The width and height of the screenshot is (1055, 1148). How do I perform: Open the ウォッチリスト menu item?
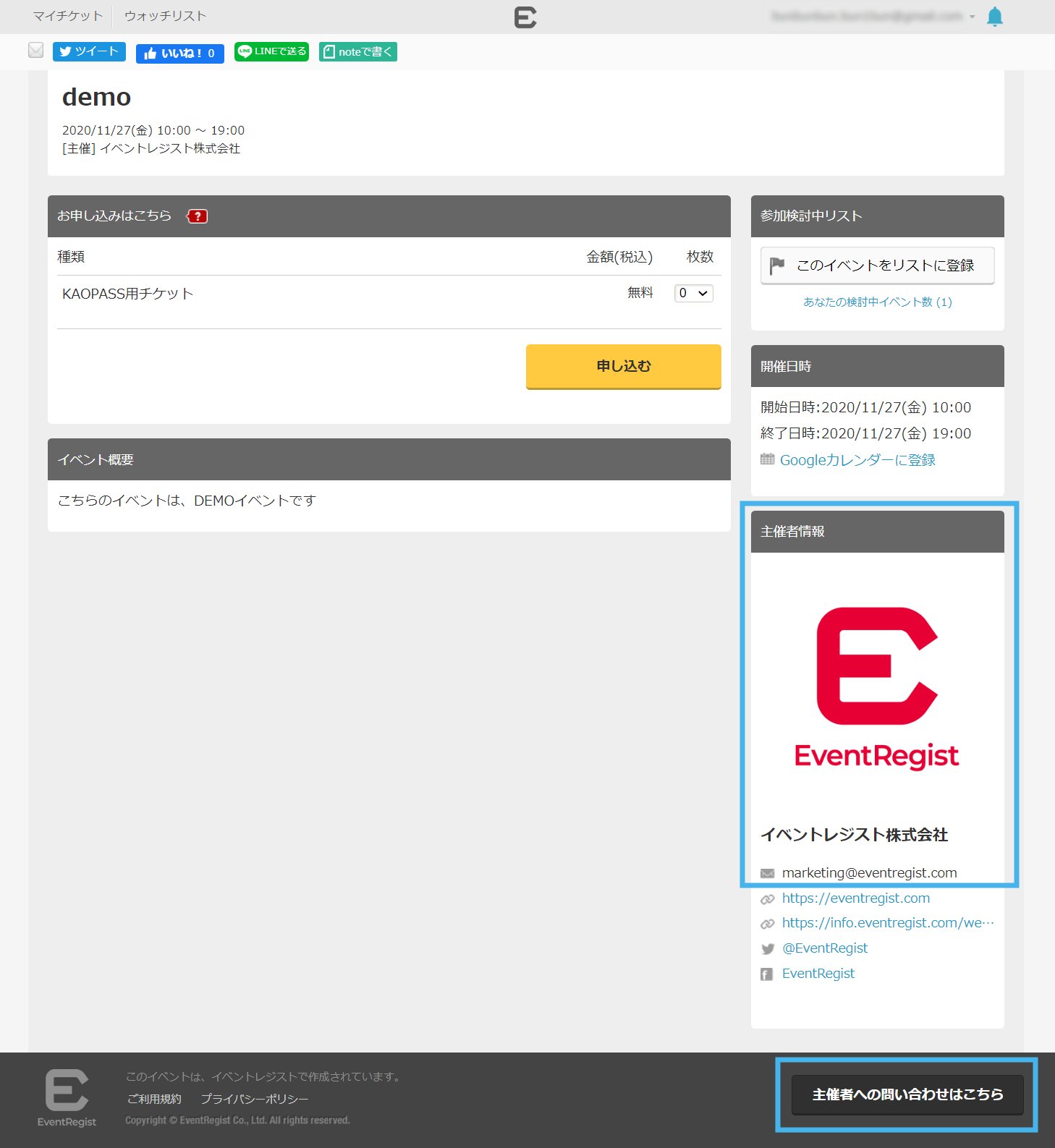pos(165,16)
